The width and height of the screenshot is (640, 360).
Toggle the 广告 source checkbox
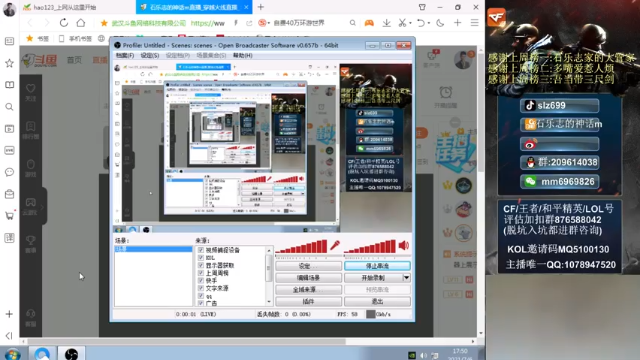201,303
